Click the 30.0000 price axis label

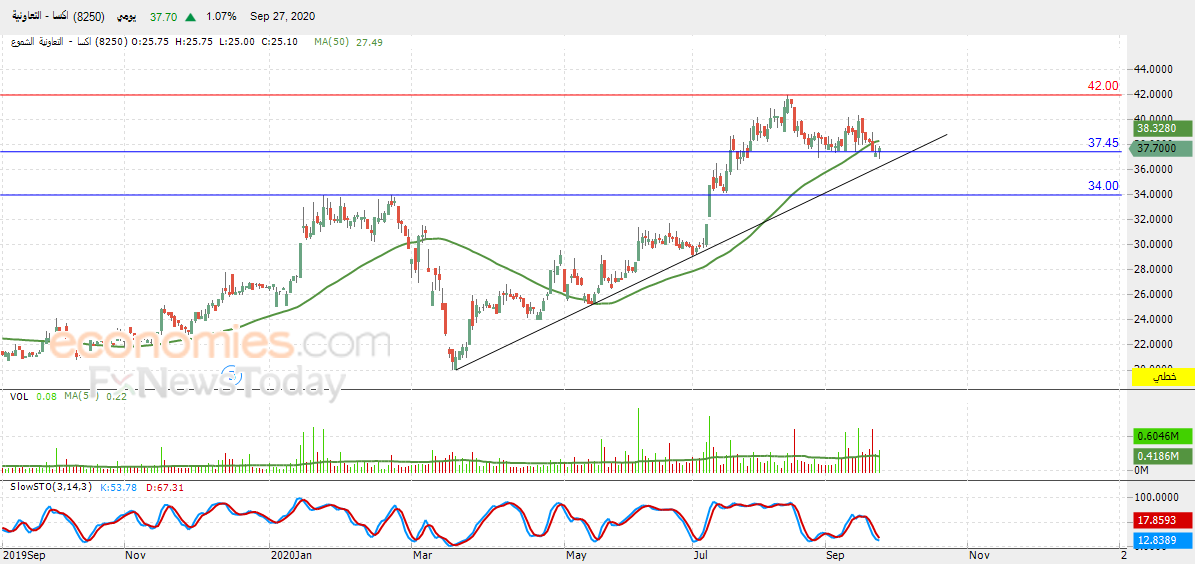click(1155, 244)
